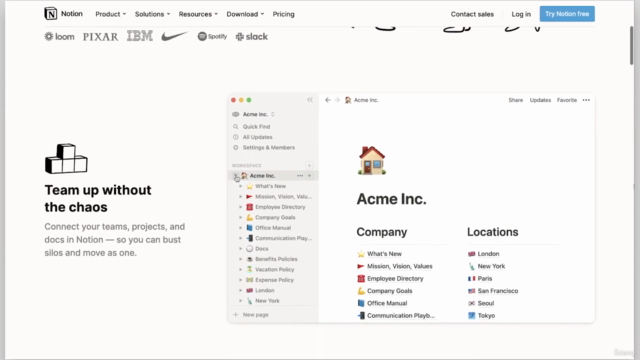Open the Solutions dropdown menu
The height and width of the screenshot is (360, 640).
(152, 14)
